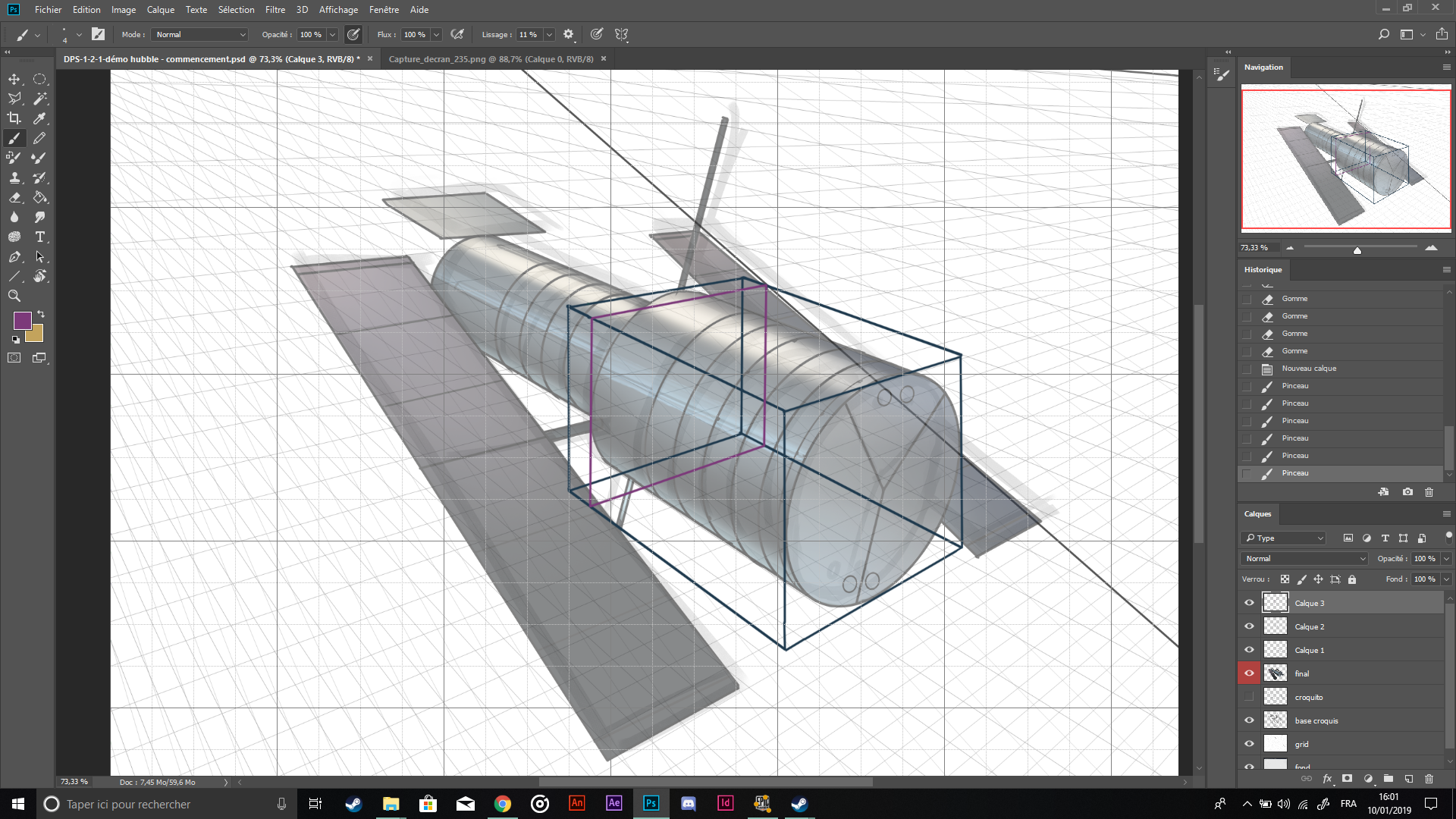Open the Filtre menu
Image resolution: width=1456 pixels, height=819 pixels.
pos(275,10)
